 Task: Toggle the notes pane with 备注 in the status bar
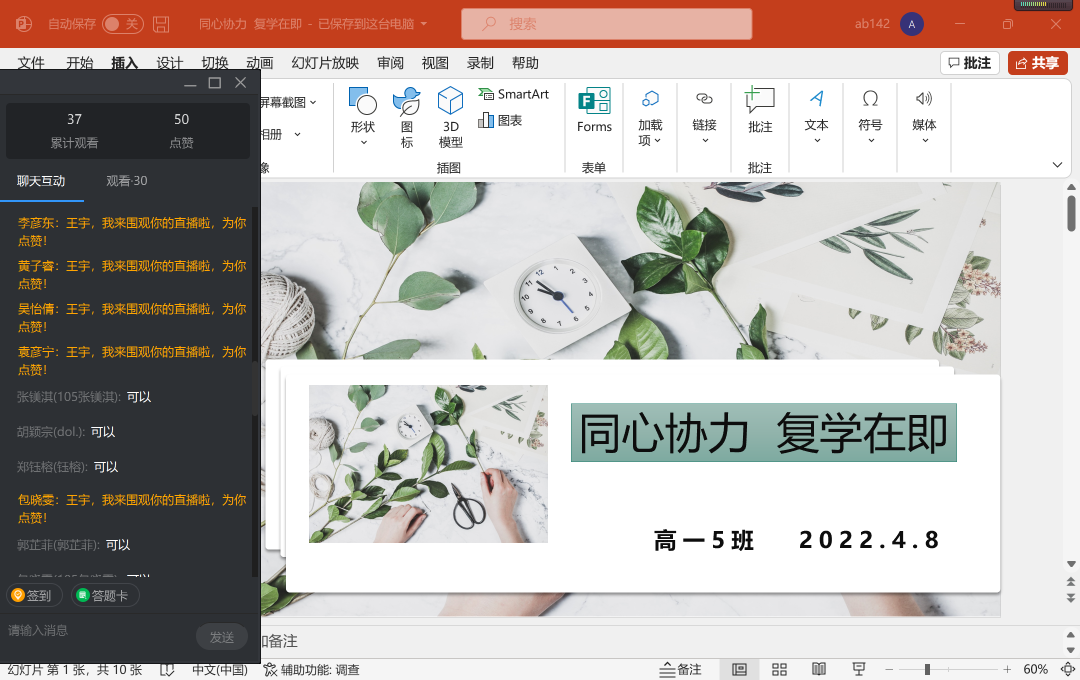[681, 670]
